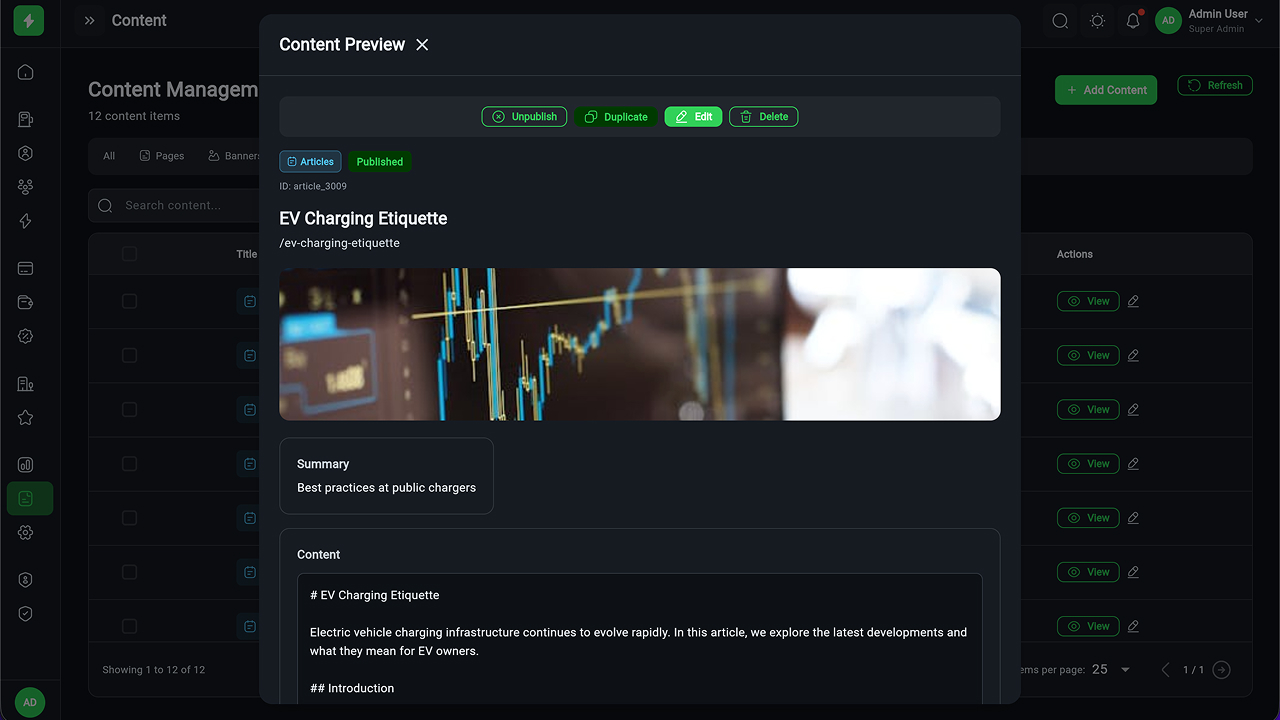
Task: Open the shield check sidebar icon
Action: tap(26, 614)
